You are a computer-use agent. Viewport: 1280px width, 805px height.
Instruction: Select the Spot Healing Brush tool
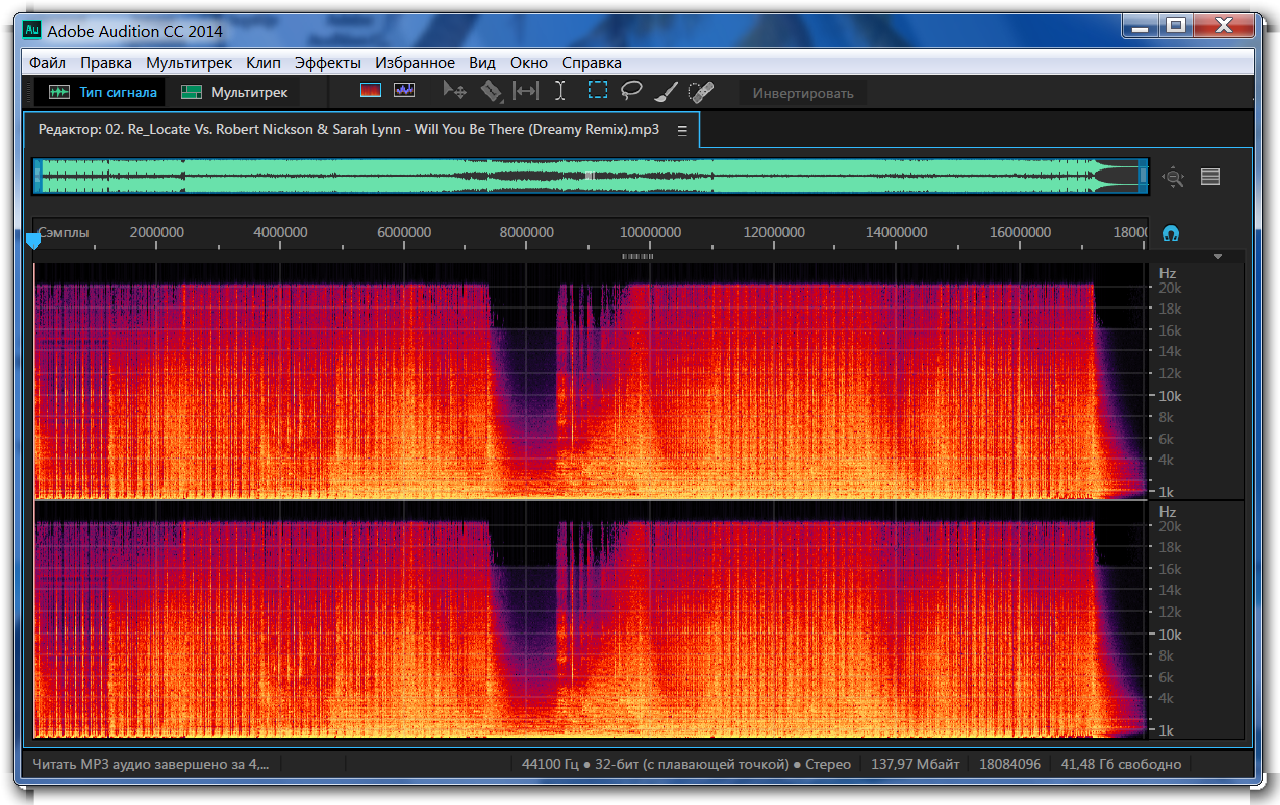click(701, 92)
